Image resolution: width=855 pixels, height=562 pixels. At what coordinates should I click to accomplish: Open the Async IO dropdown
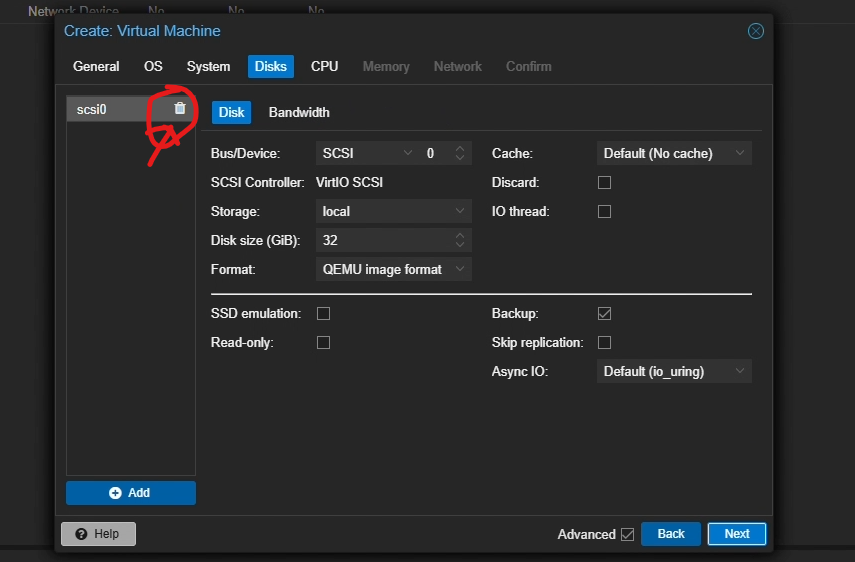click(674, 372)
